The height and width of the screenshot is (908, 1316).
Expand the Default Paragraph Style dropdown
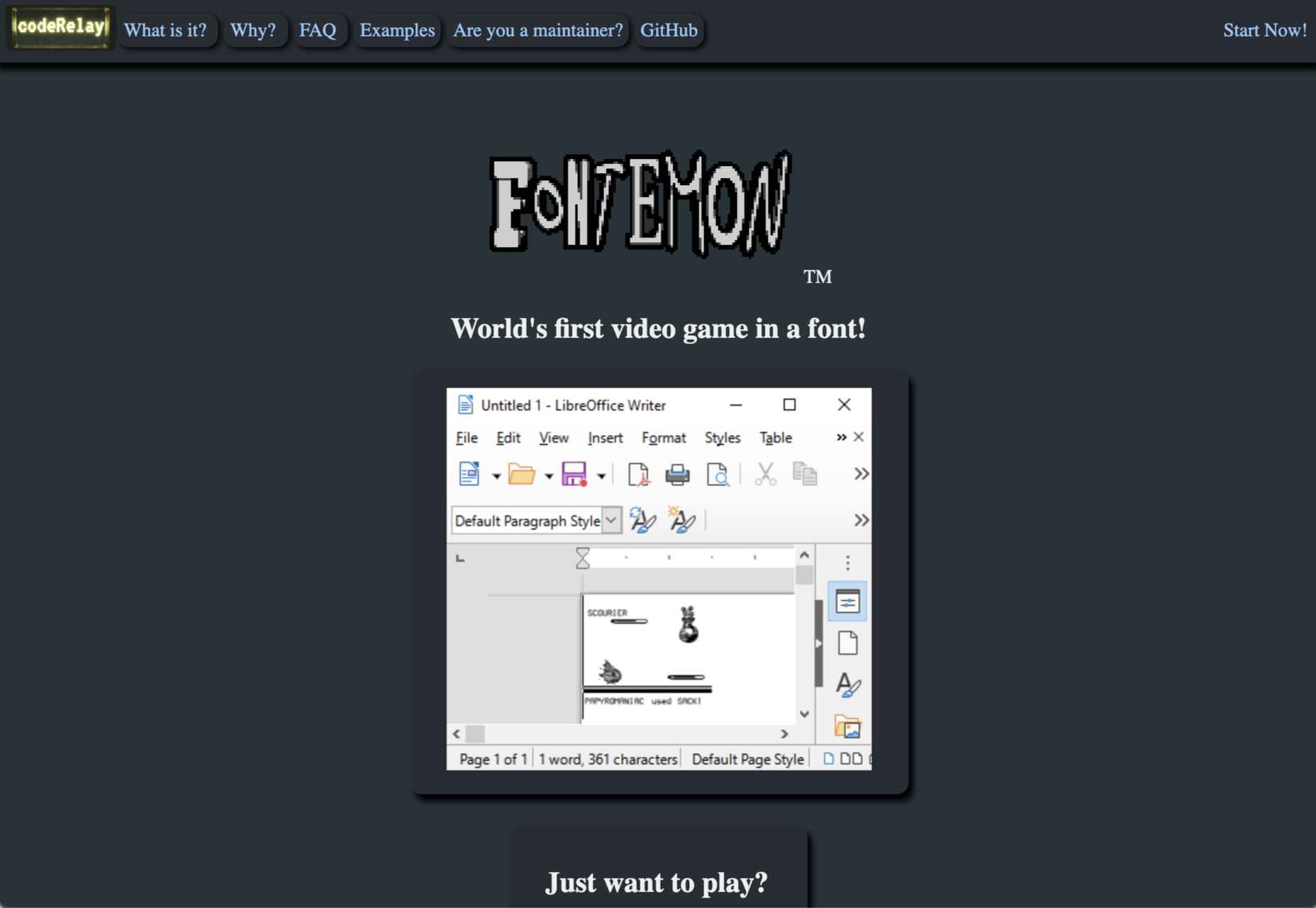(611, 521)
